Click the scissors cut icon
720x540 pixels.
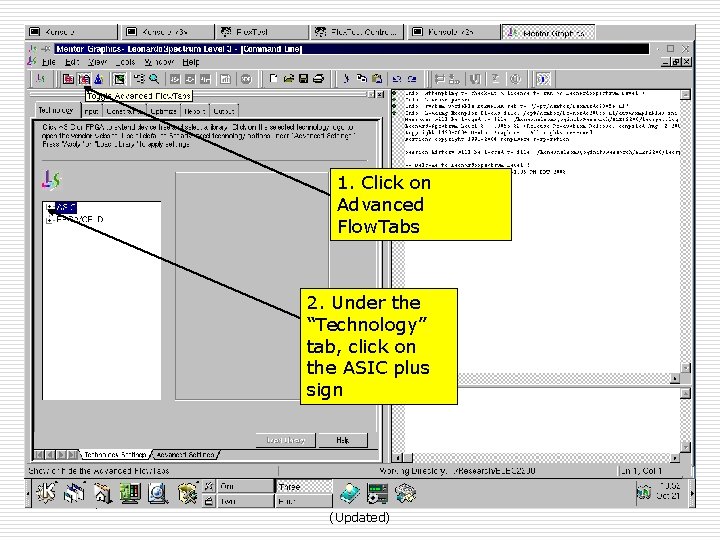click(x=346, y=79)
